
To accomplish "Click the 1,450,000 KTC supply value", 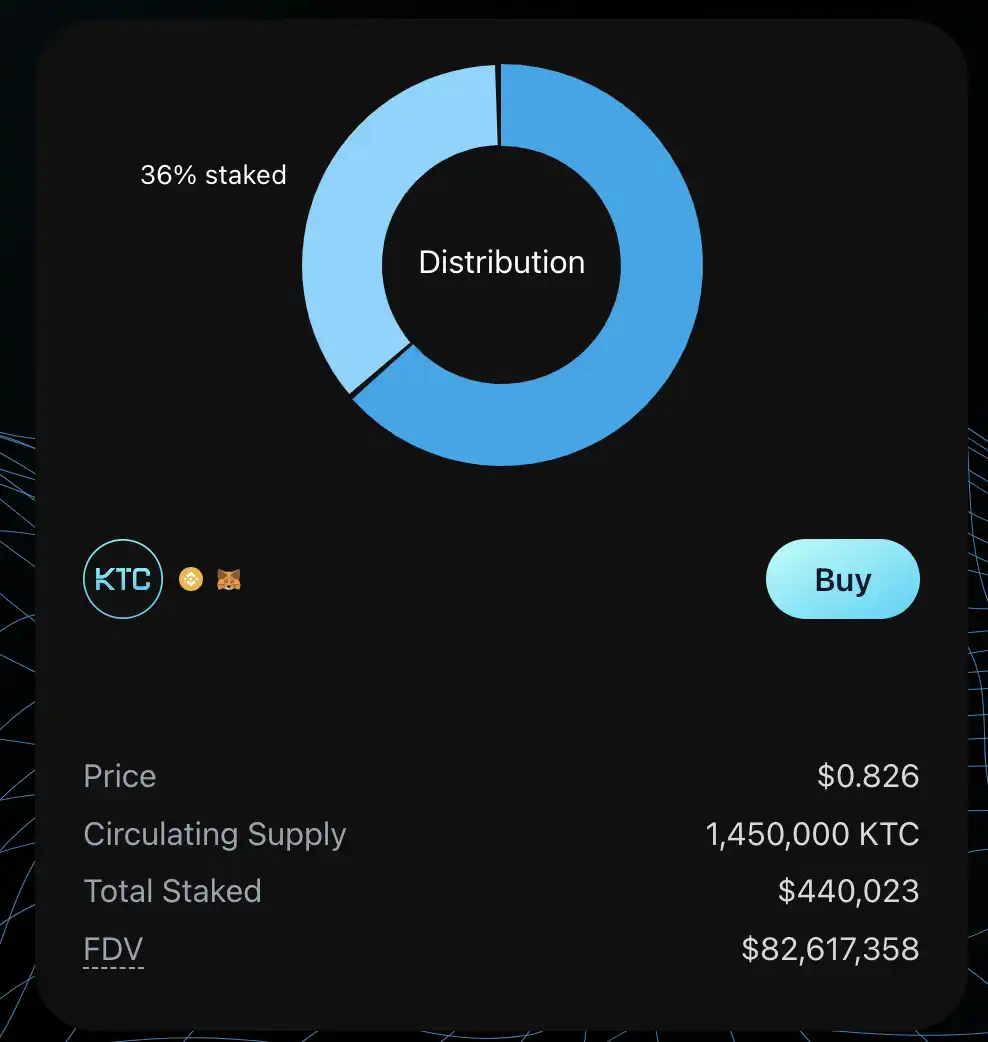I will 812,834.
